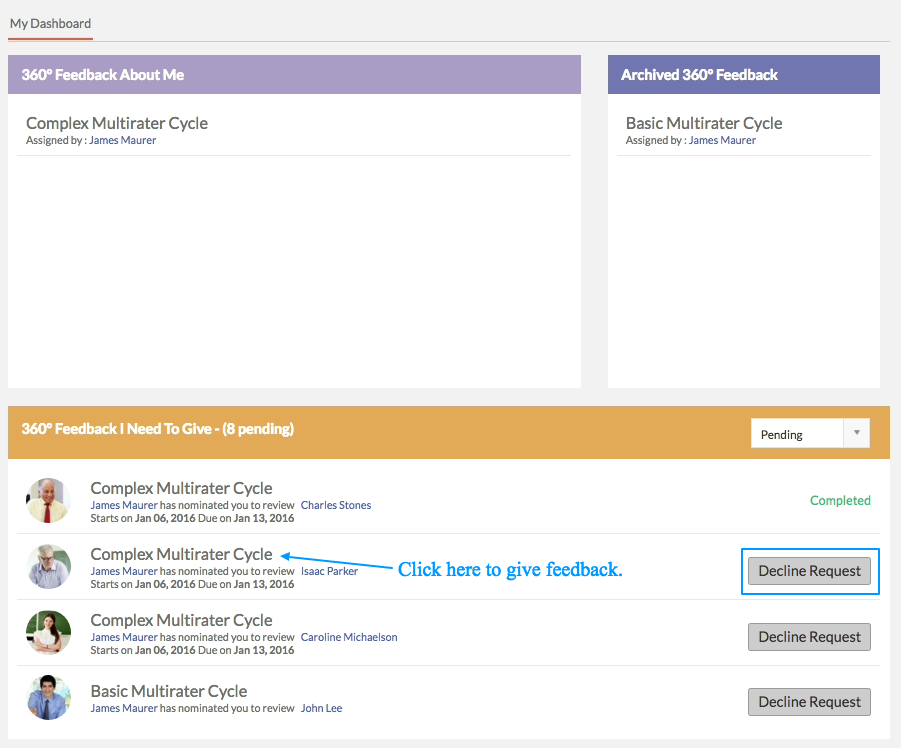The width and height of the screenshot is (901, 748).
Task: Click Charles Stones profile photo
Action: (x=48, y=500)
